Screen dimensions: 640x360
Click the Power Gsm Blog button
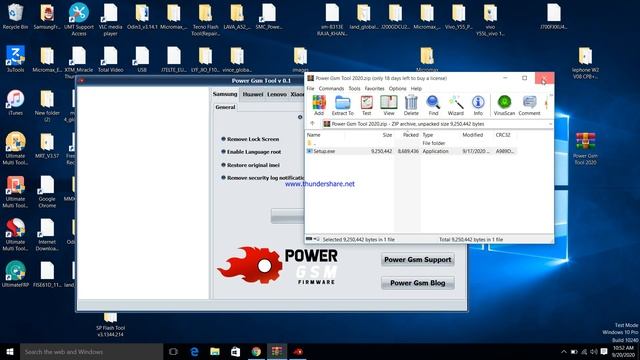(x=418, y=283)
